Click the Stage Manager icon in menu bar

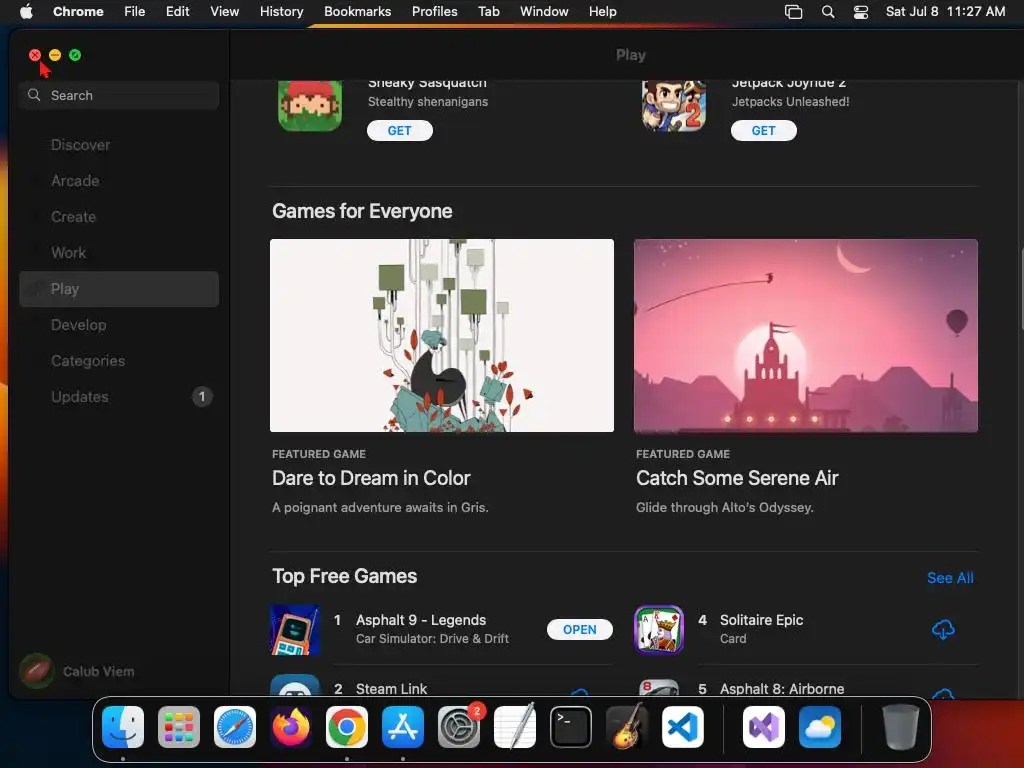click(x=793, y=12)
